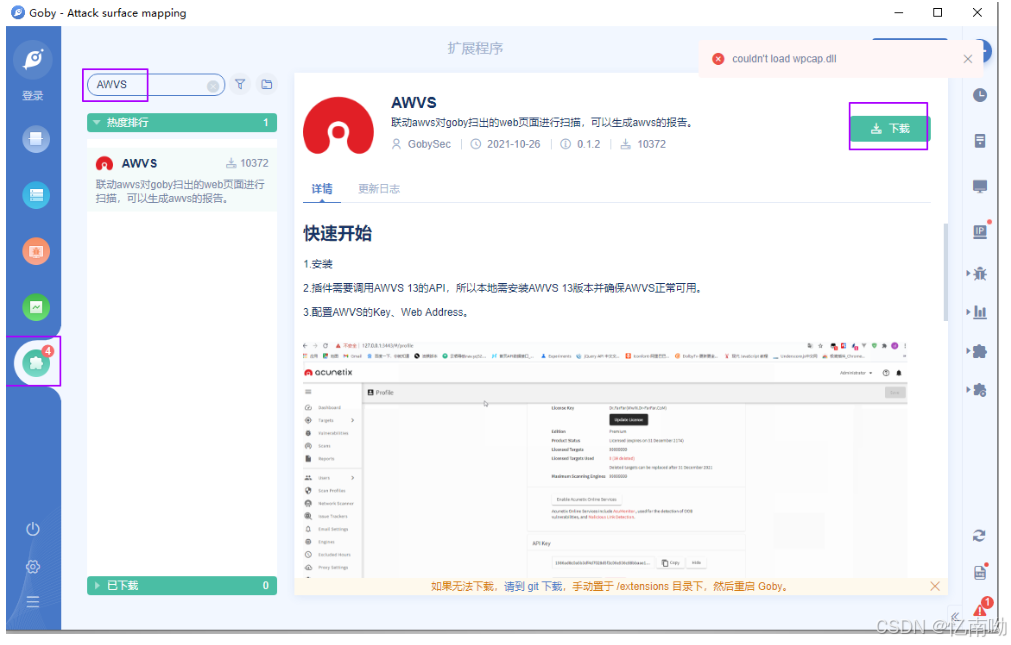
Task: Click the details pane vertical scrollbar
Action: pos(945,271)
